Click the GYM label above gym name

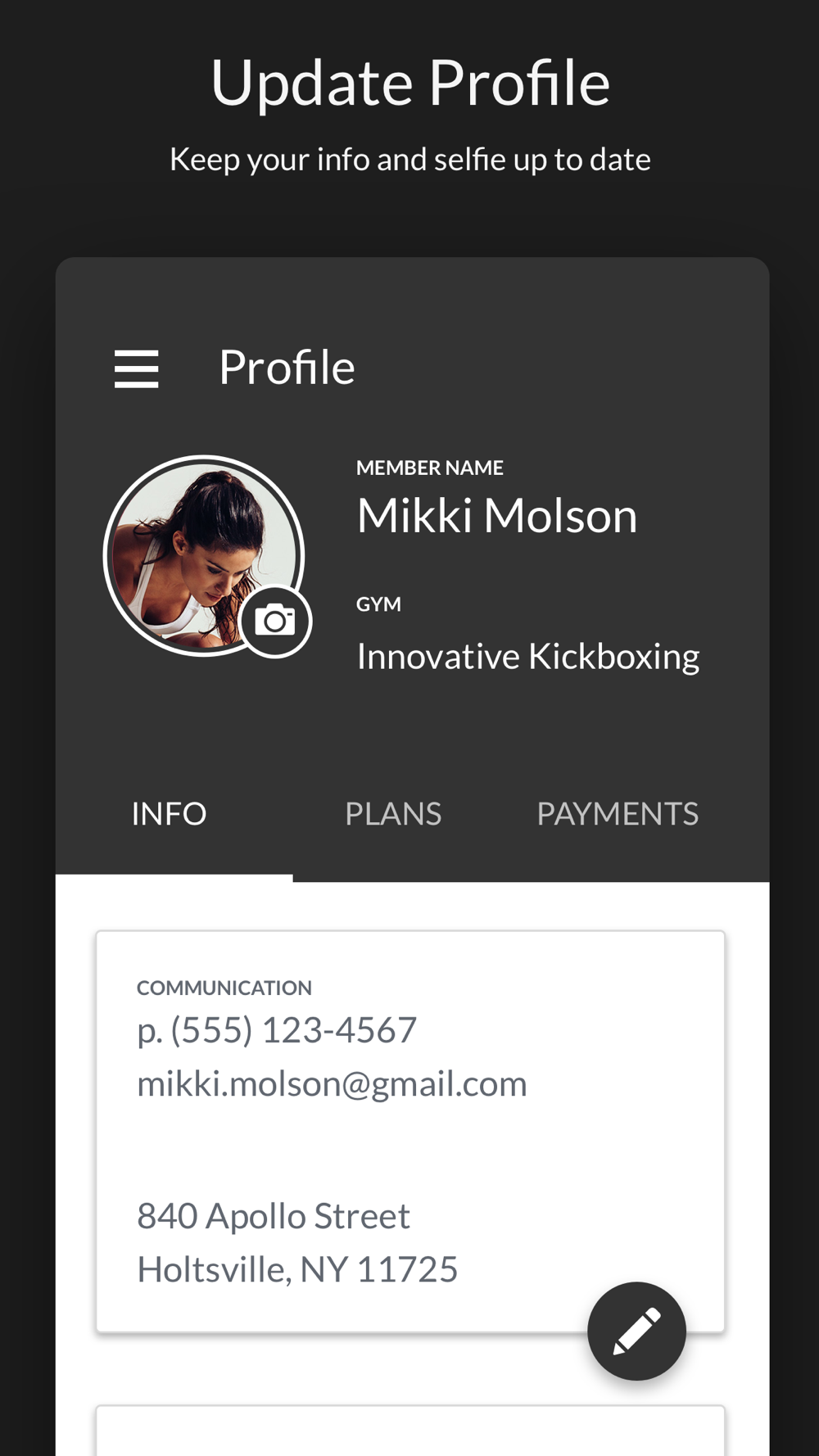tap(378, 604)
